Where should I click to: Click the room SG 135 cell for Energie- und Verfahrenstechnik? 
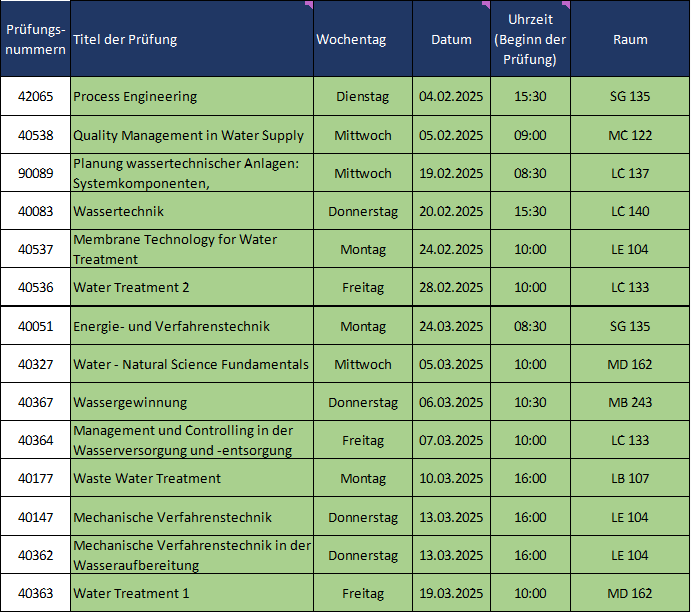[x=629, y=326]
